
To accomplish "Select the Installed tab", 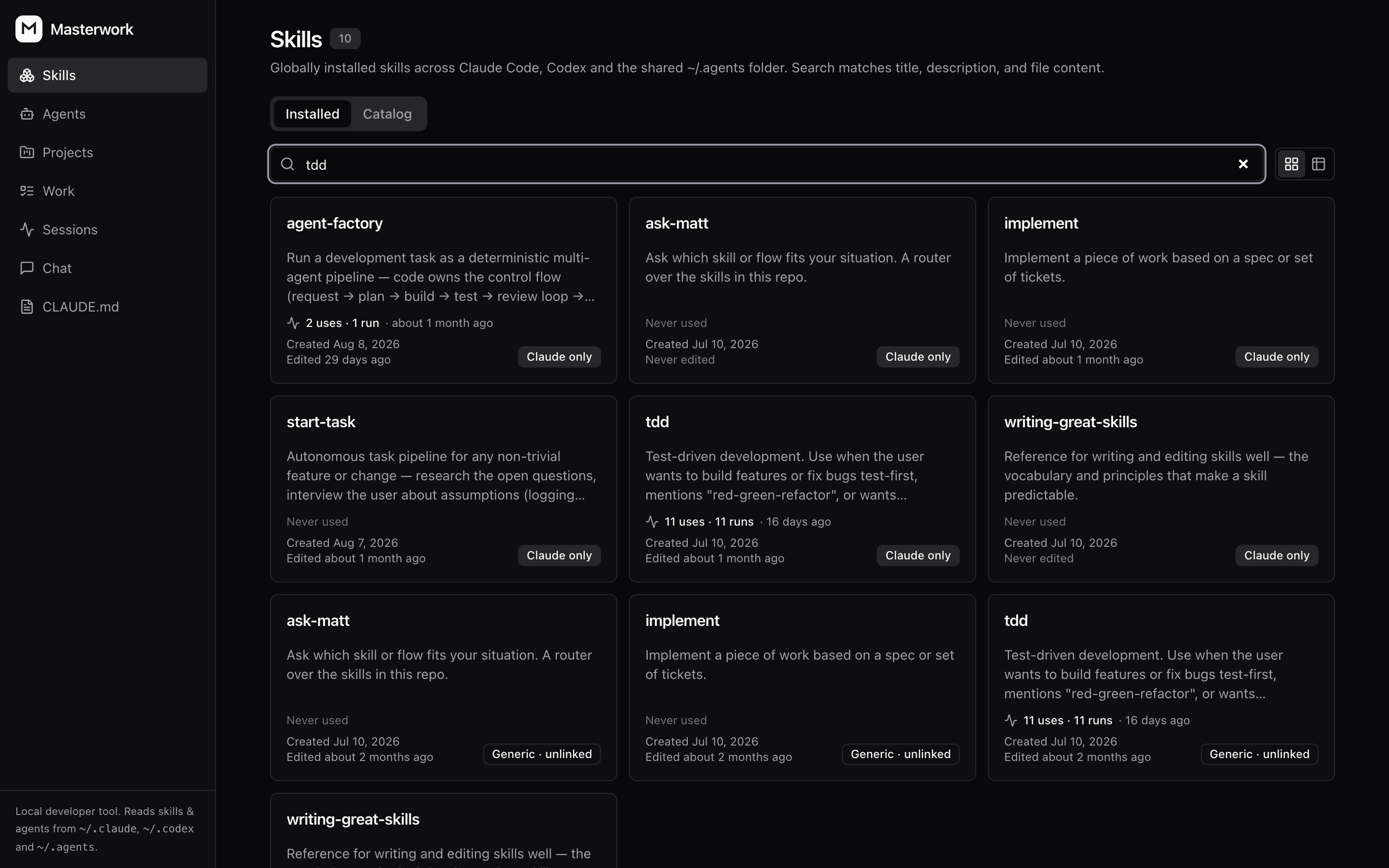I will [312, 114].
